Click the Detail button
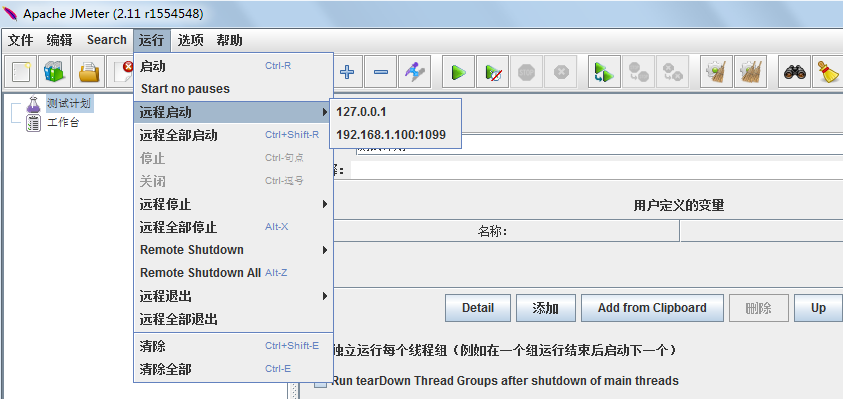 point(478,308)
